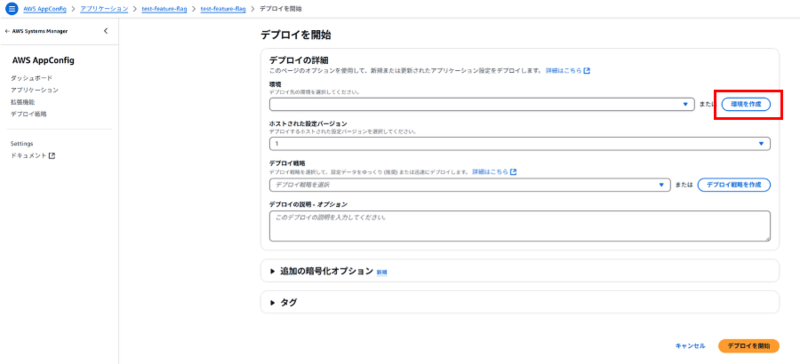Open ドキュメント external link in sidebar
The height and width of the screenshot is (364, 800).
click(33, 156)
